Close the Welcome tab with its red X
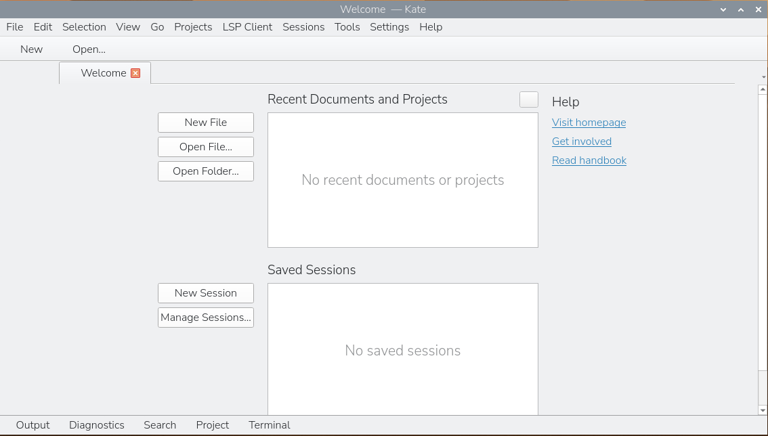The height and width of the screenshot is (436, 768). click(135, 73)
